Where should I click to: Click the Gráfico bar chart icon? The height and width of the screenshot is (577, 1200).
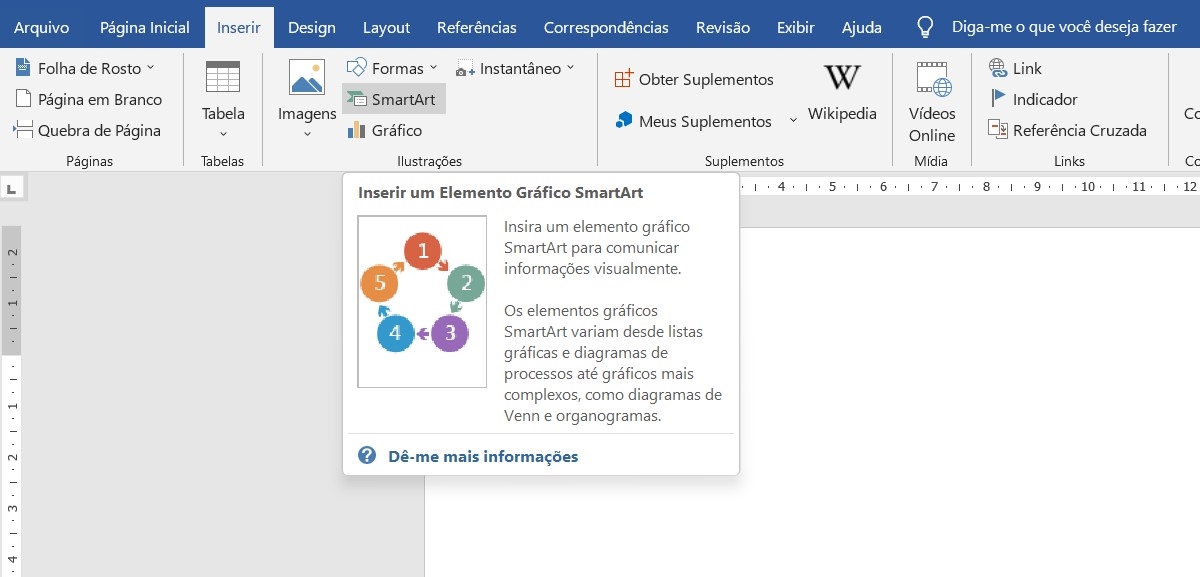356,130
